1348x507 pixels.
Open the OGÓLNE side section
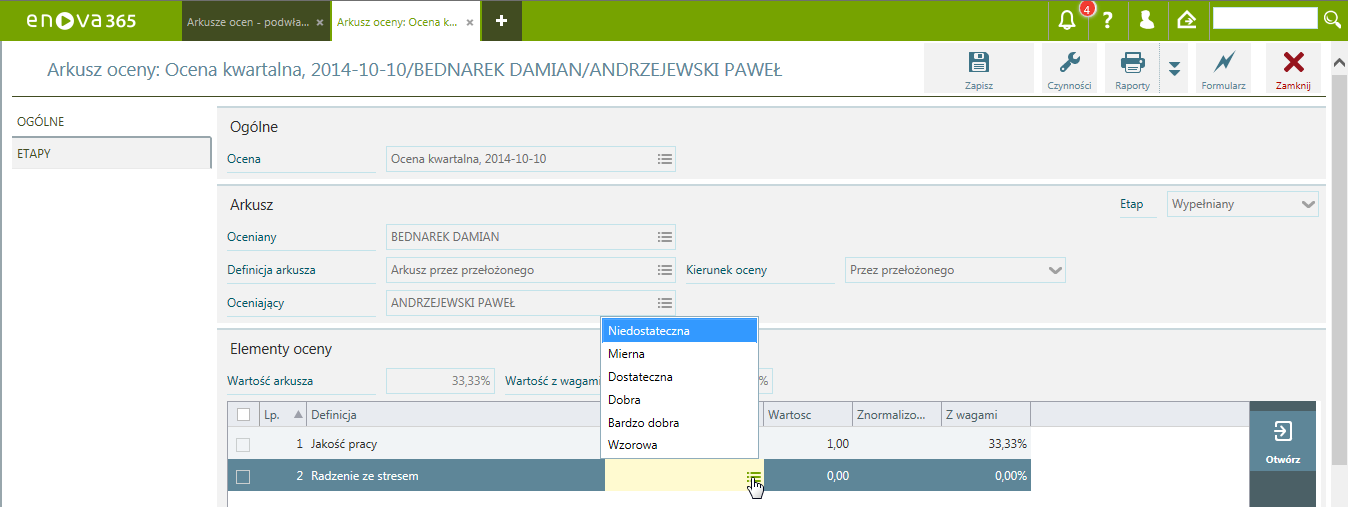[x=112, y=121]
